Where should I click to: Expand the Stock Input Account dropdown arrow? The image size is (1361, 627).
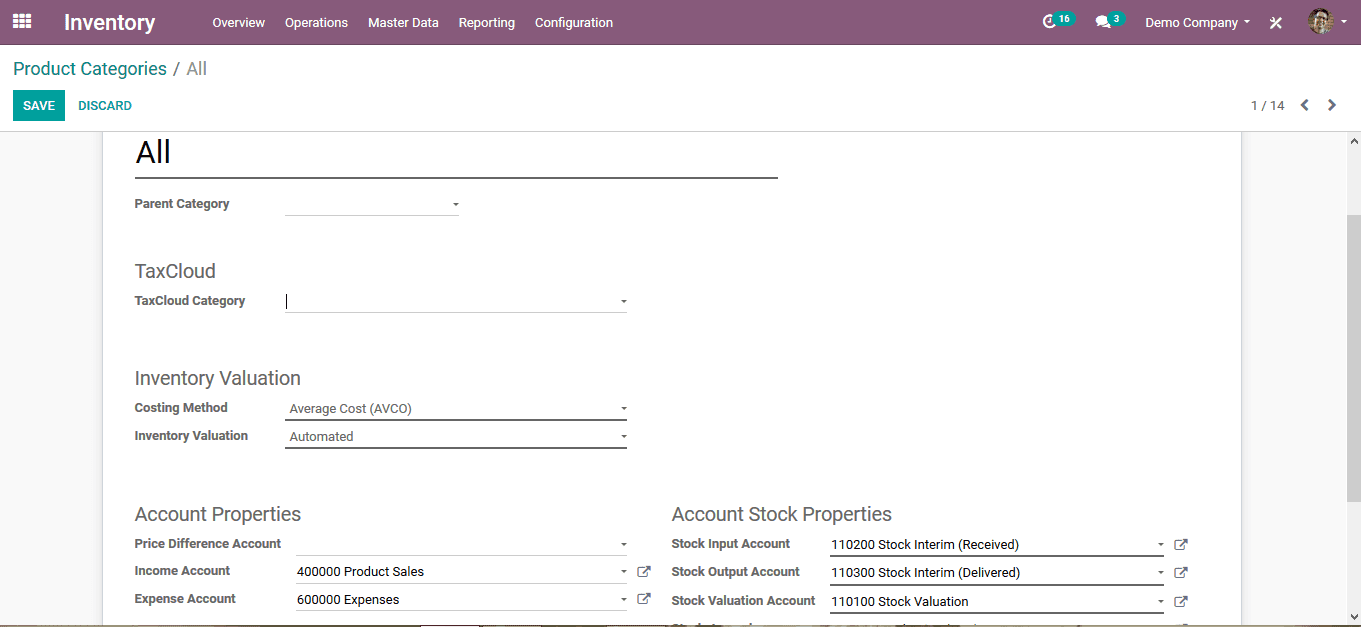pyautogui.click(x=1160, y=545)
